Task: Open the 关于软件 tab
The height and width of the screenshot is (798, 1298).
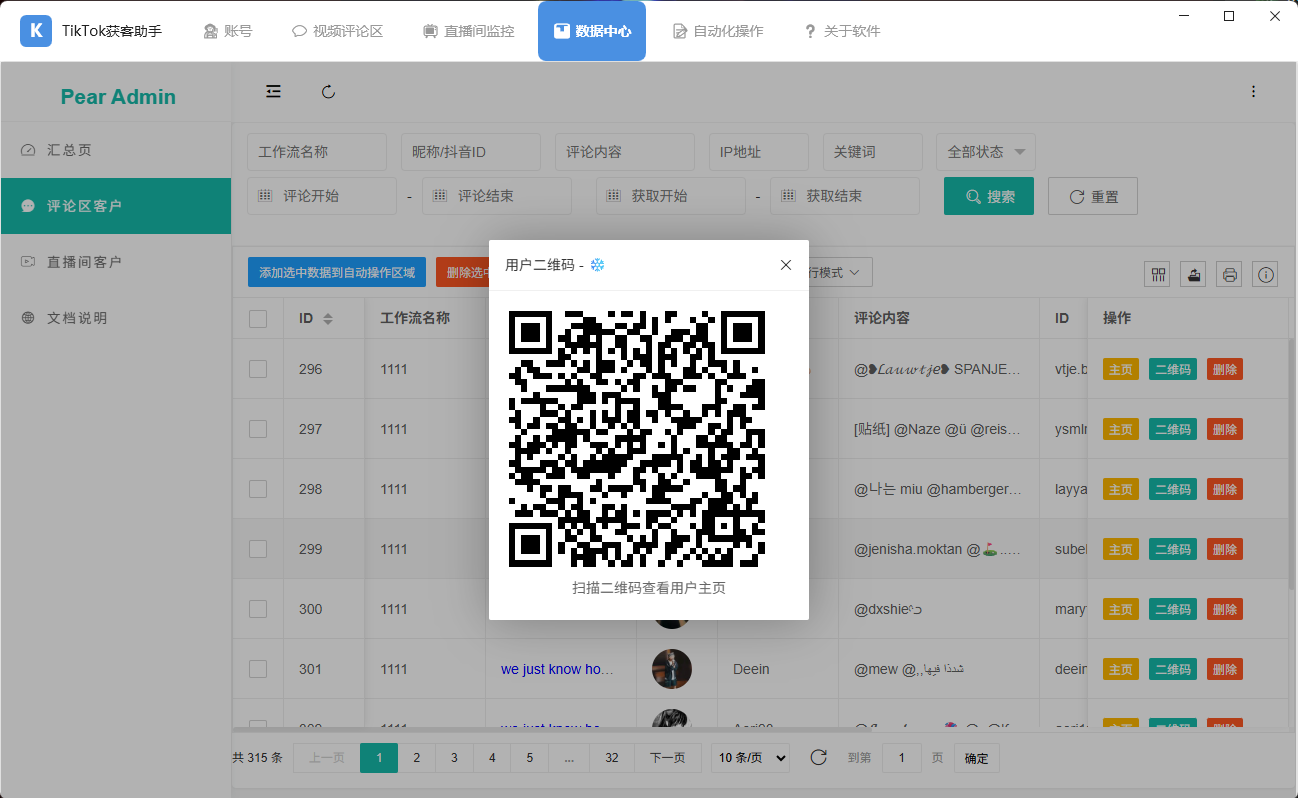Action: coord(842,31)
